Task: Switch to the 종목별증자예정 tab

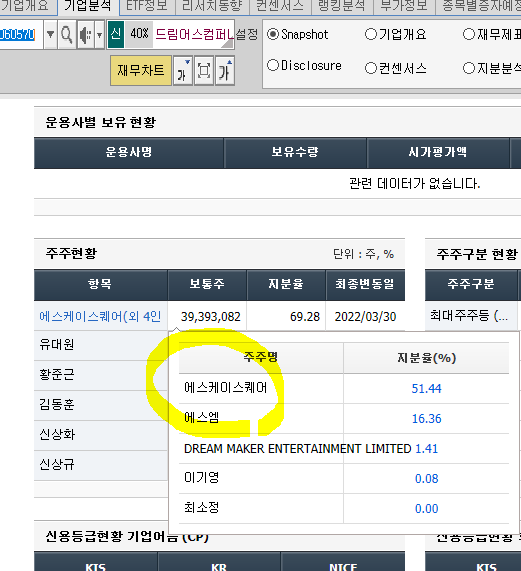Action: (x=478, y=6)
